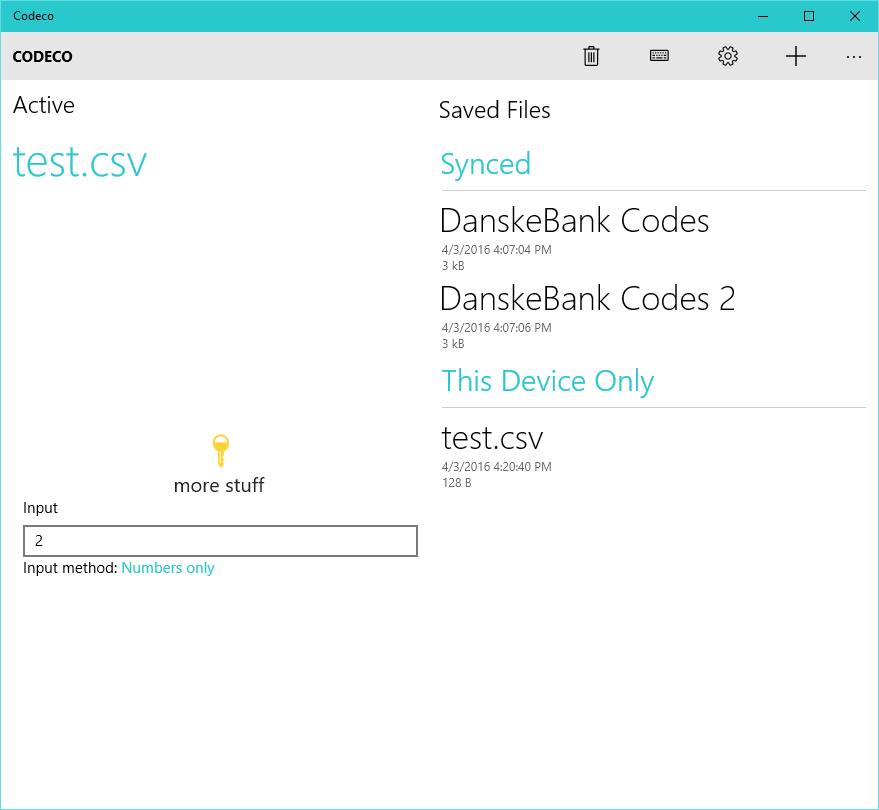Close the Codeco window

(855, 16)
